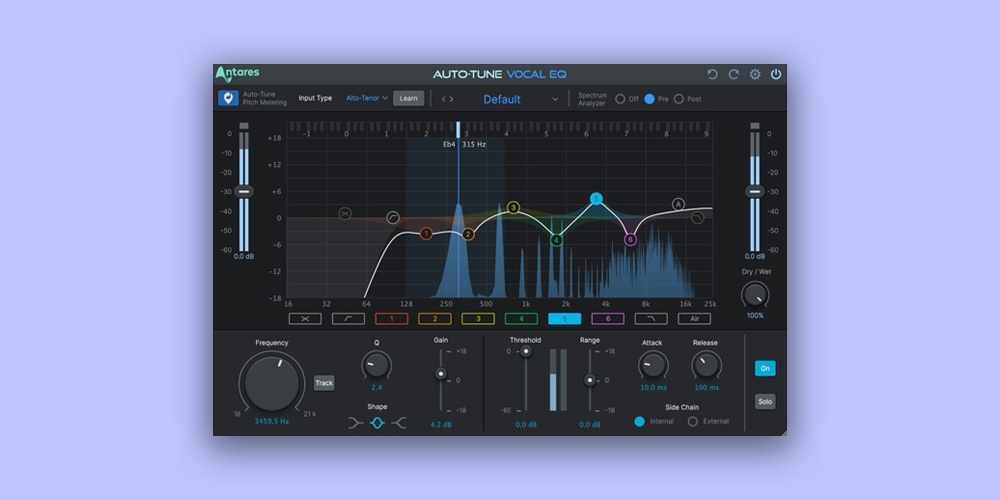Select the low shelf shape icon

pos(355,423)
